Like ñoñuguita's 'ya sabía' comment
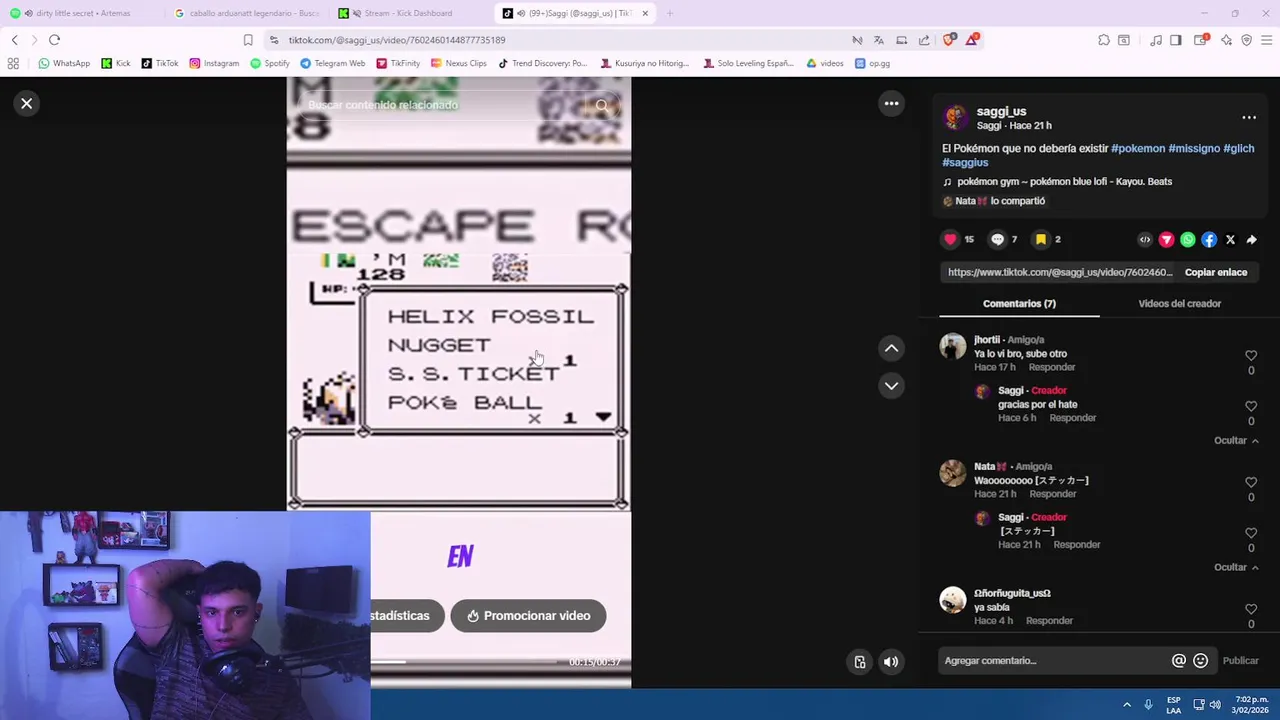 [x=1251, y=610]
